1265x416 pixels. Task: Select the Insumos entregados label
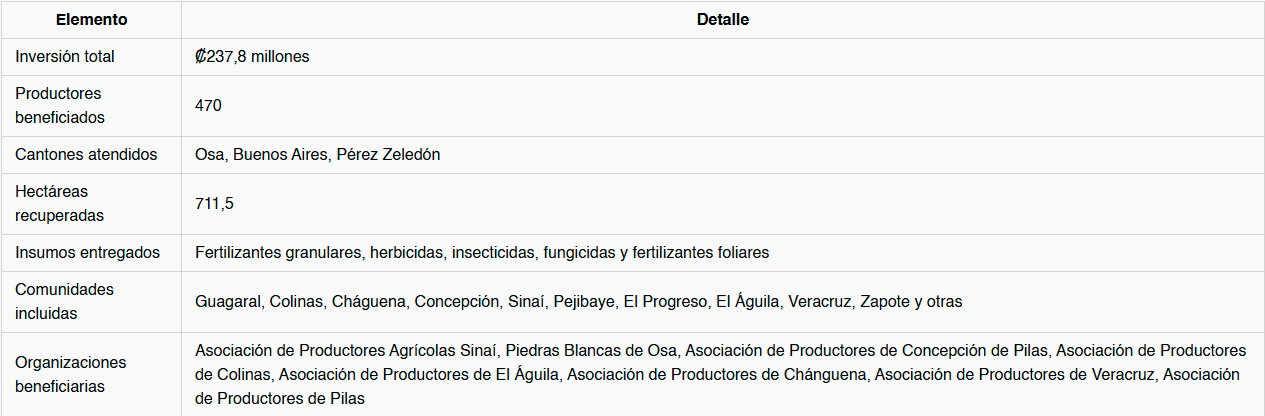click(87, 253)
